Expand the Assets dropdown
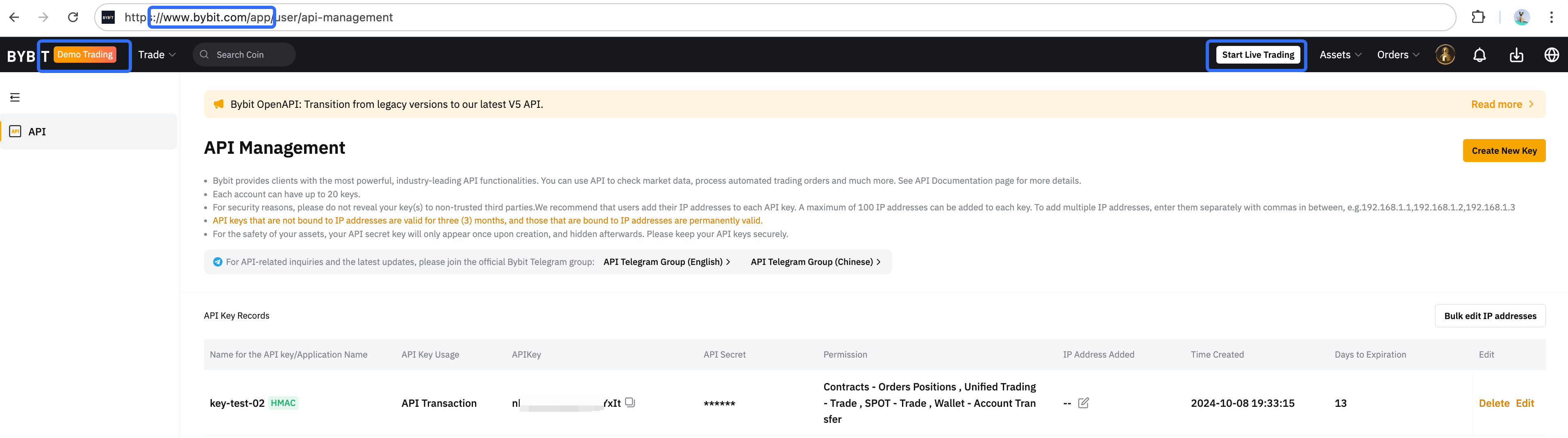This screenshot has width=1568, height=438. pyautogui.click(x=1341, y=55)
